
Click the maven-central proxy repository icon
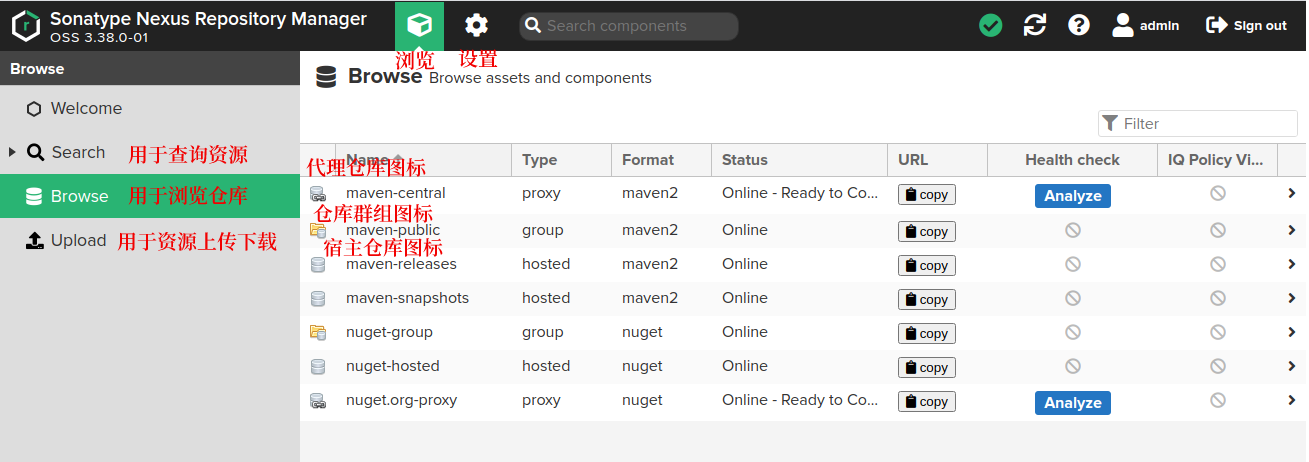(x=318, y=194)
